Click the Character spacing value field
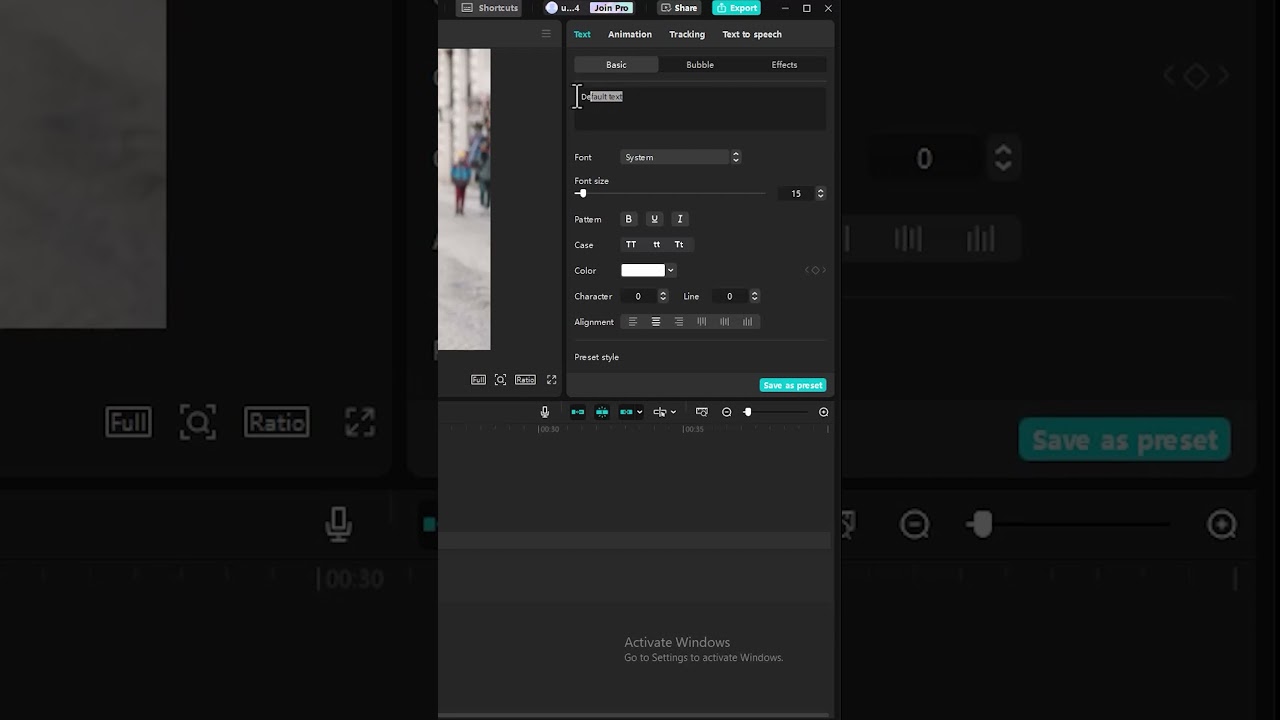 tap(638, 296)
